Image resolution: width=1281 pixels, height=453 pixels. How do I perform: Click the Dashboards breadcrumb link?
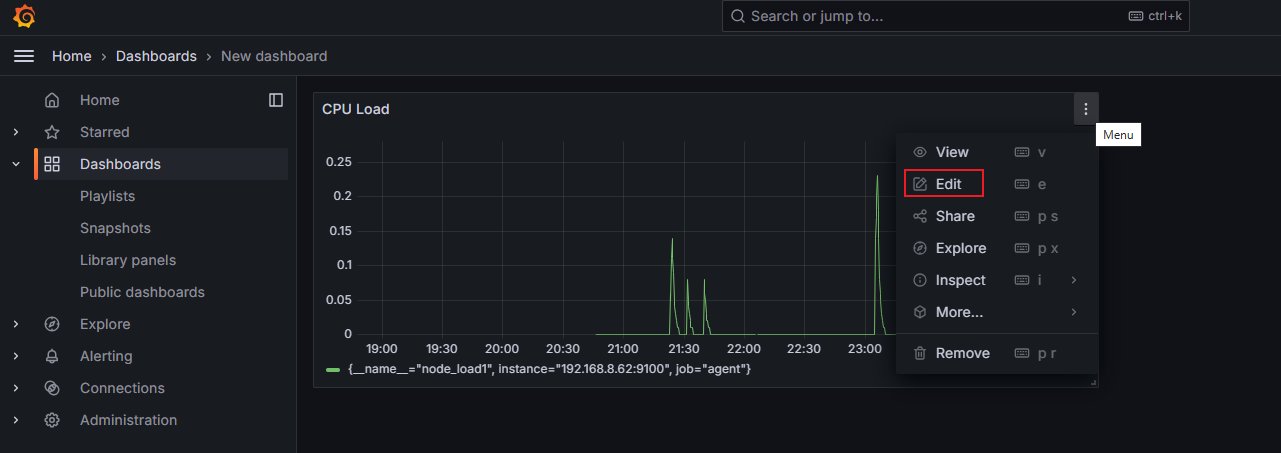pyautogui.click(x=156, y=56)
